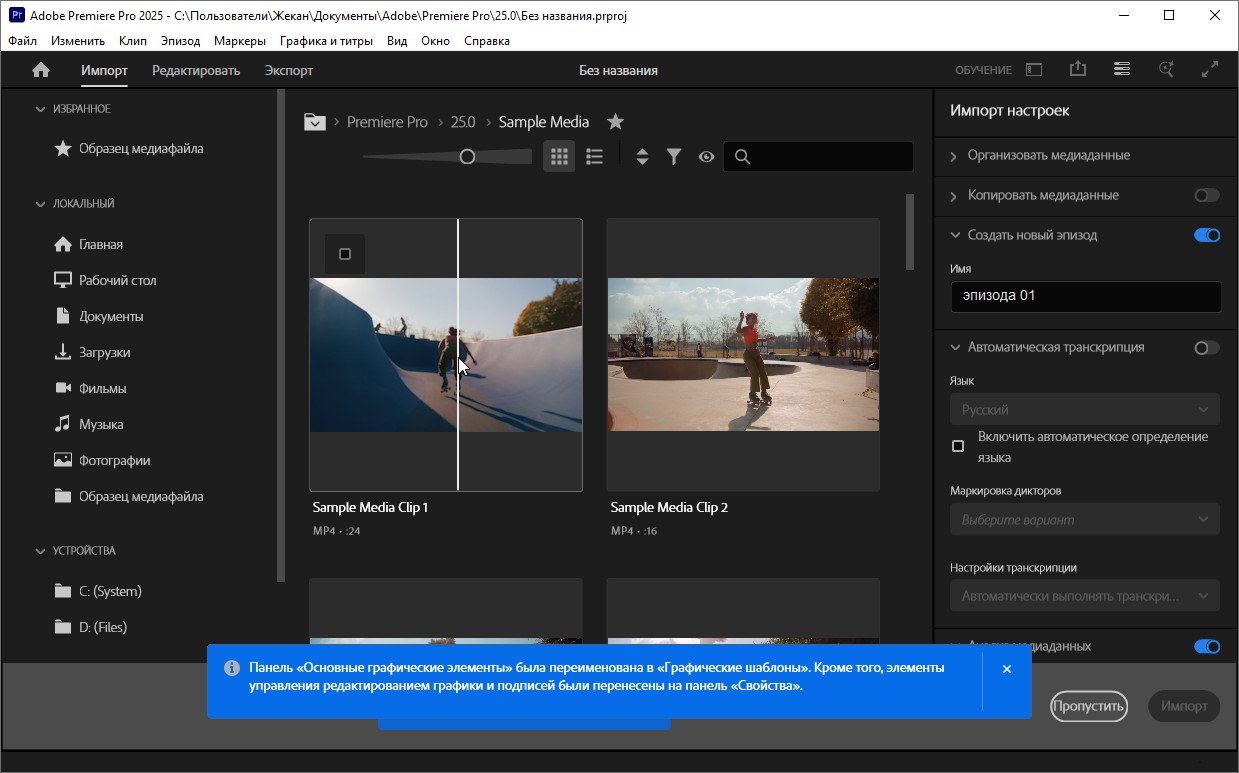1239x773 pixels.
Task: Click the ОБУЧЕНИЕ label
Action: [983, 70]
